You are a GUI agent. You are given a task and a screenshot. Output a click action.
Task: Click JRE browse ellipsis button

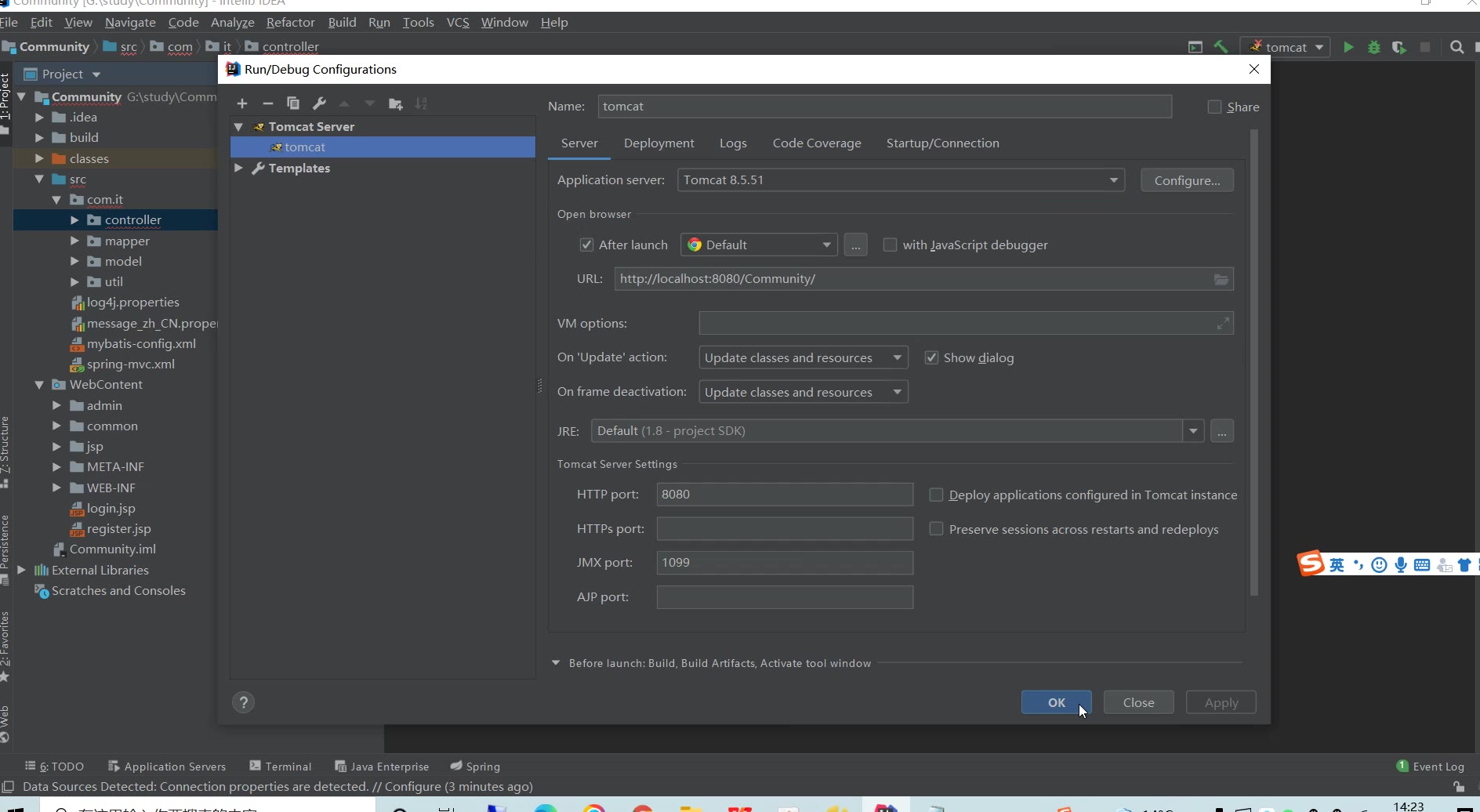(x=1221, y=431)
